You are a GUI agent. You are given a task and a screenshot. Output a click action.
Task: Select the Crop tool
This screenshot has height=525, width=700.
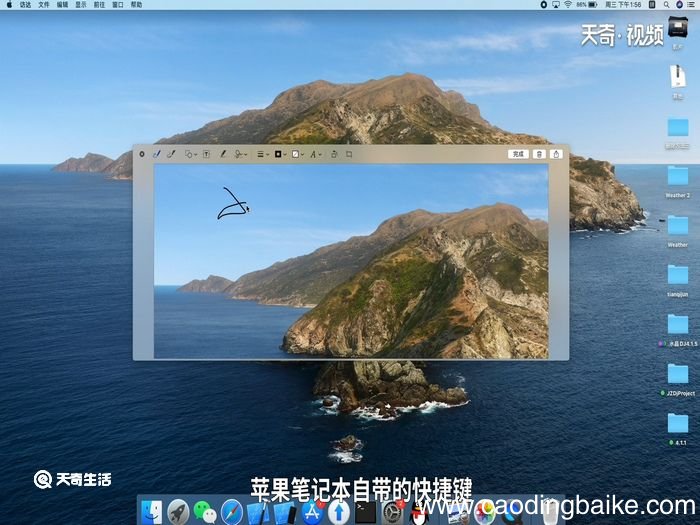(x=349, y=154)
